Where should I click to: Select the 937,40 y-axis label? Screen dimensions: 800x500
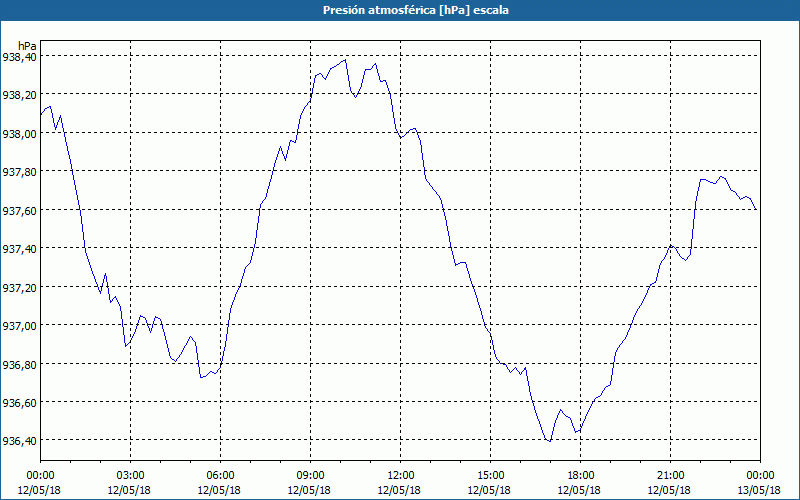[19, 248]
